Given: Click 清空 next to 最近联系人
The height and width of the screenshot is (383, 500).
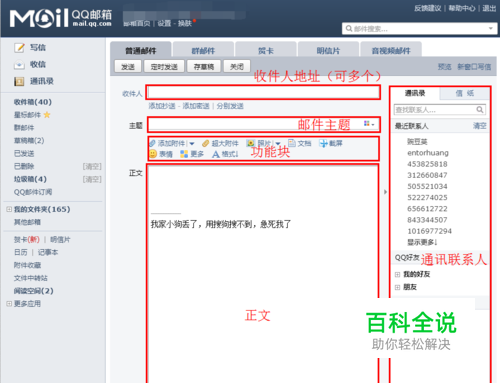Looking at the screenshot, I should pyautogui.click(x=480, y=126).
